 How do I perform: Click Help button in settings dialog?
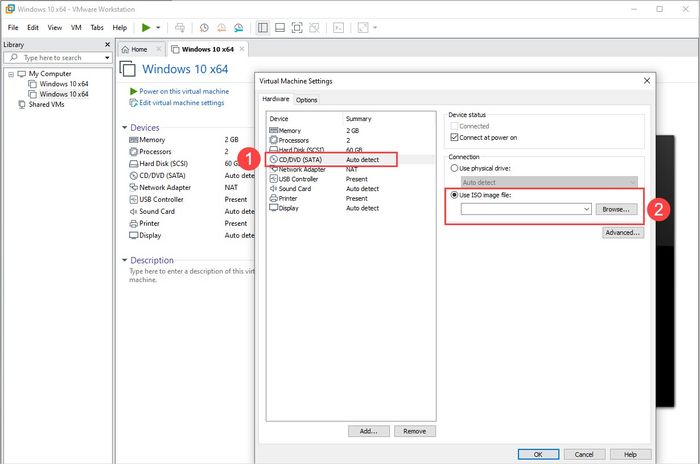point(630,454)
